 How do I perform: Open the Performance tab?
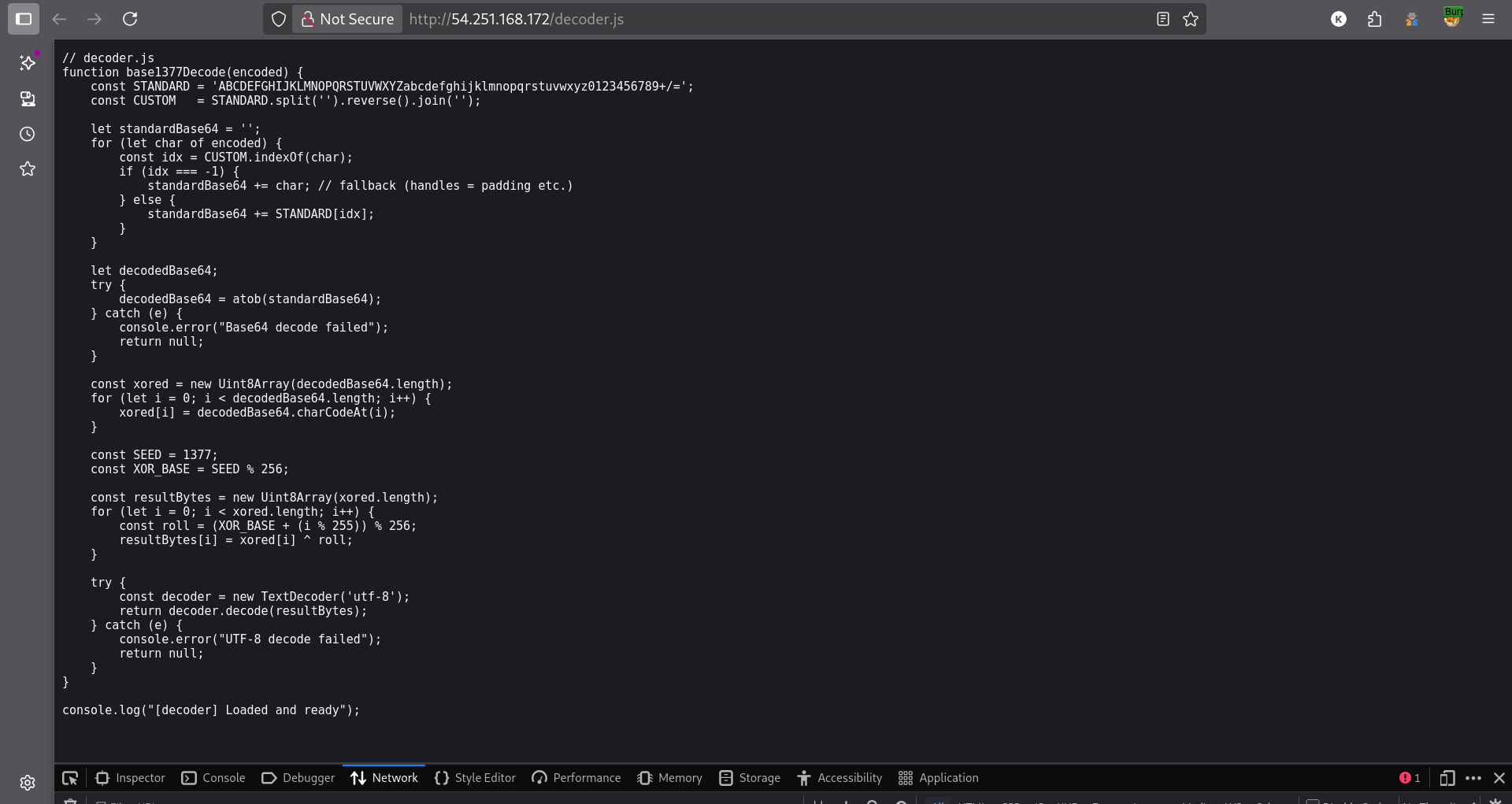pos(576,778)
